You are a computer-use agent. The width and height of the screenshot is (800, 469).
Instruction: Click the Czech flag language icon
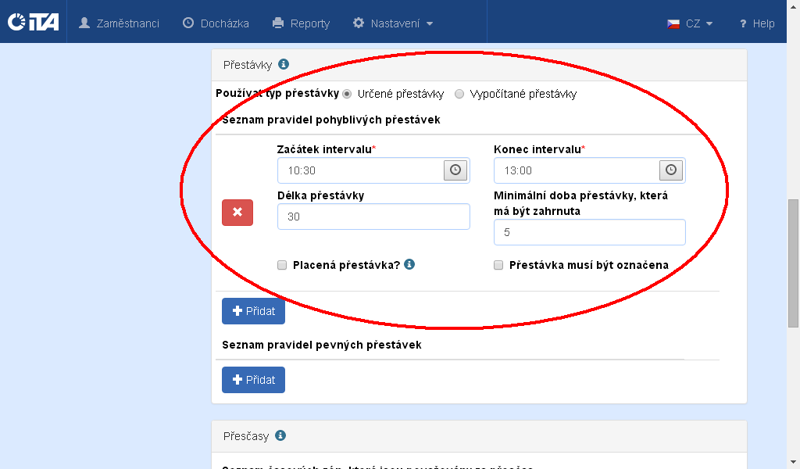tap(674, 23)
